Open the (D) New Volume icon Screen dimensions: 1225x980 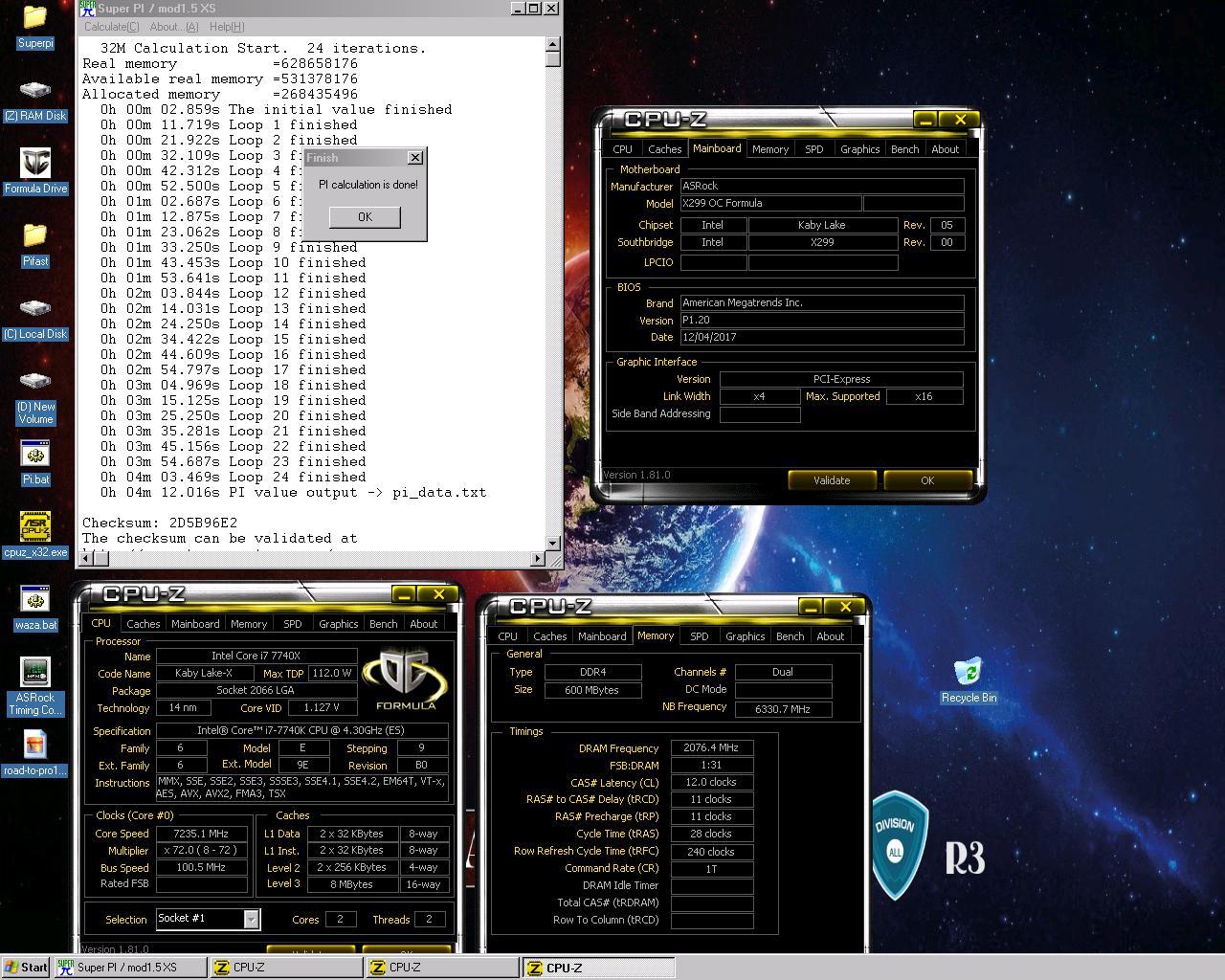35,396
